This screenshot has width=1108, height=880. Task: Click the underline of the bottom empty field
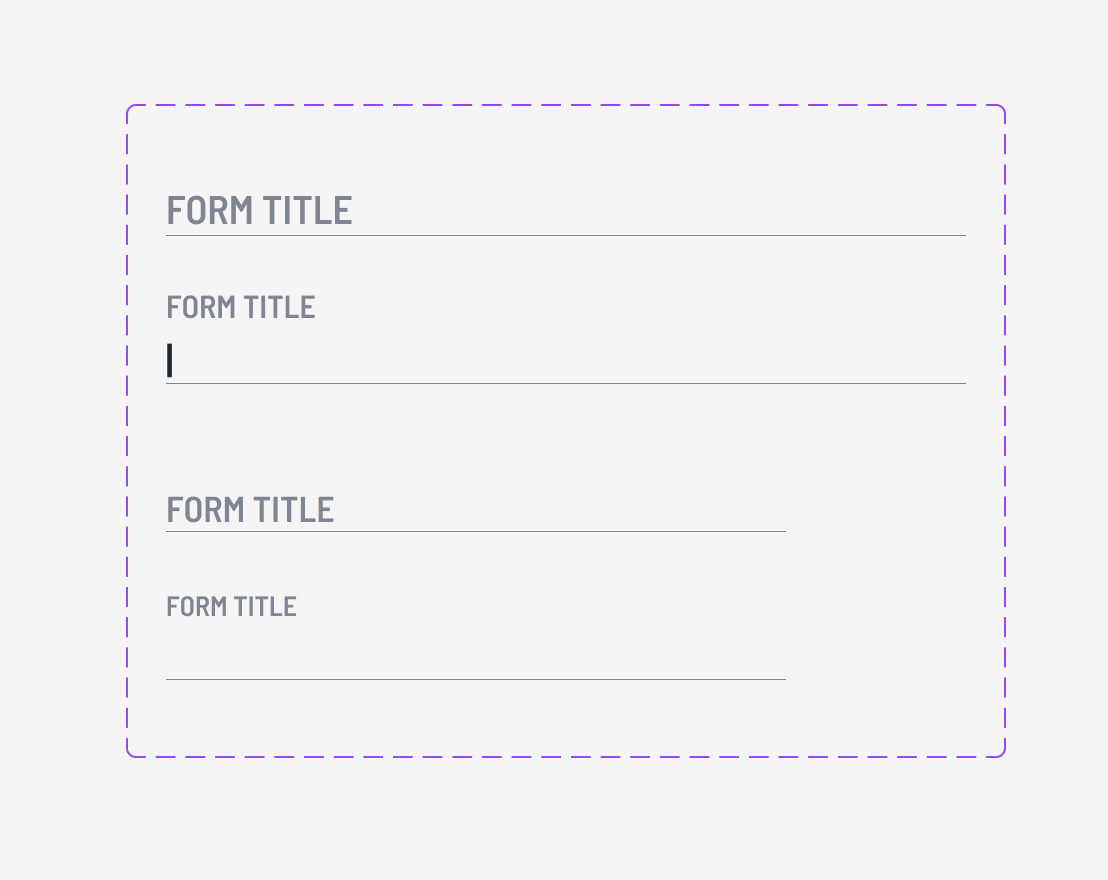475,679
